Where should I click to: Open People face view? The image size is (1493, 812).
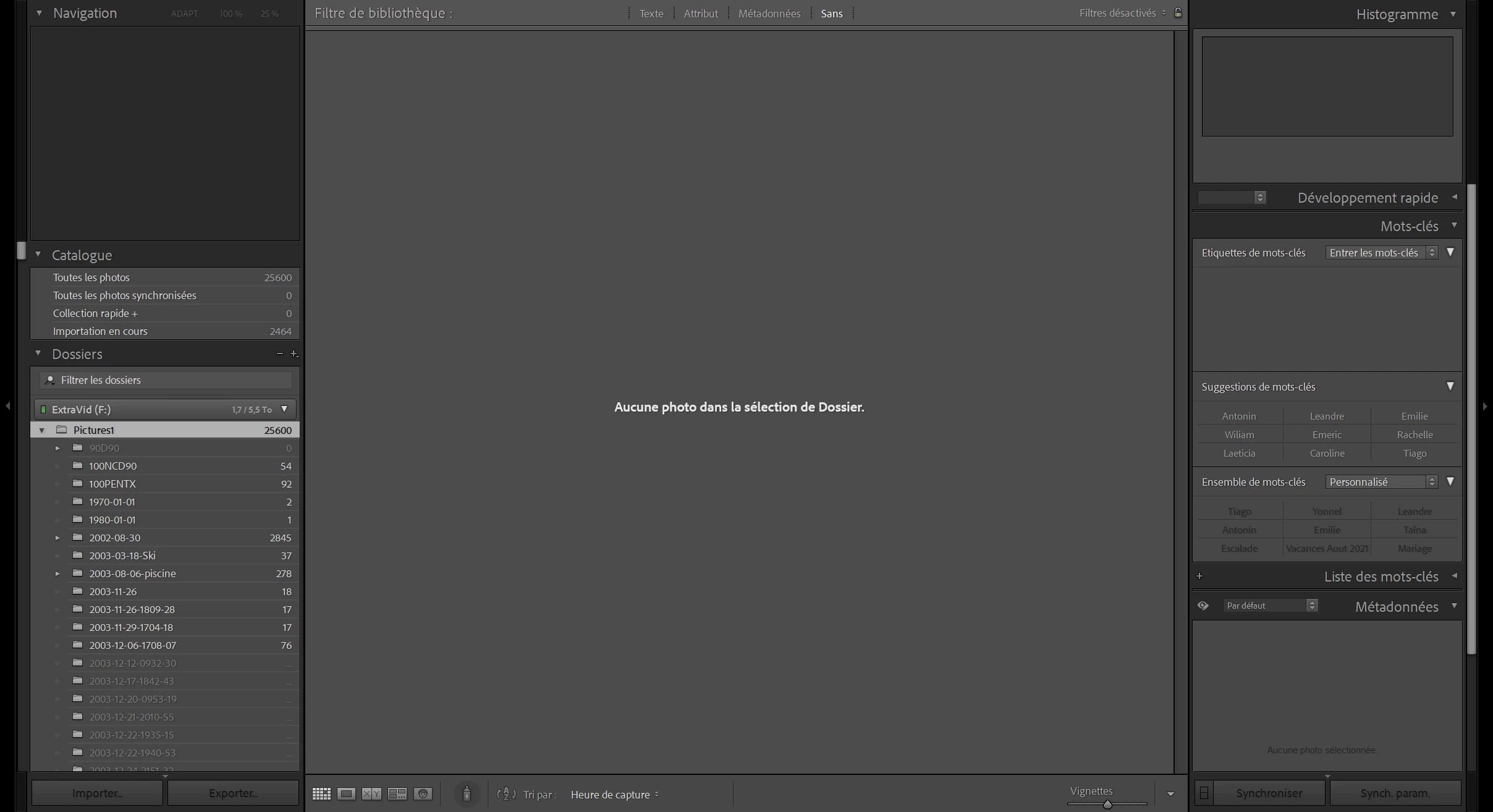click(x=423, y=794)
